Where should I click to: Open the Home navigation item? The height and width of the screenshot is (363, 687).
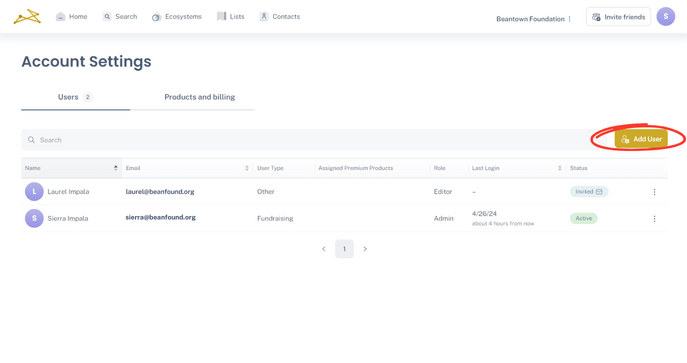72,17
